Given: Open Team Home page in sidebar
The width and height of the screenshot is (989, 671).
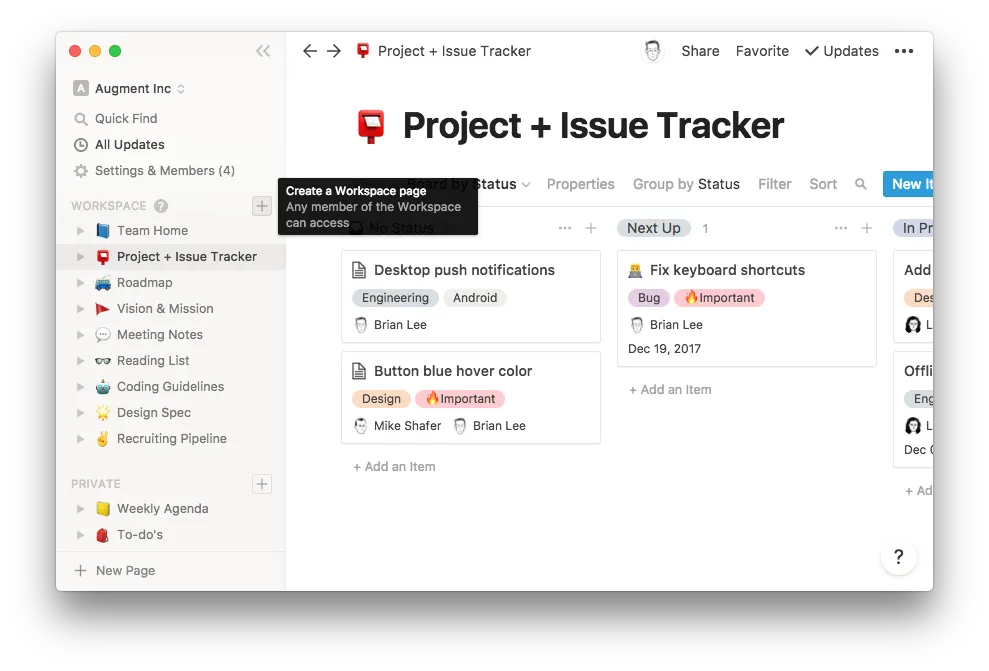Looking at the screenshot, I should pyautogui.click(x=153, y=231).
